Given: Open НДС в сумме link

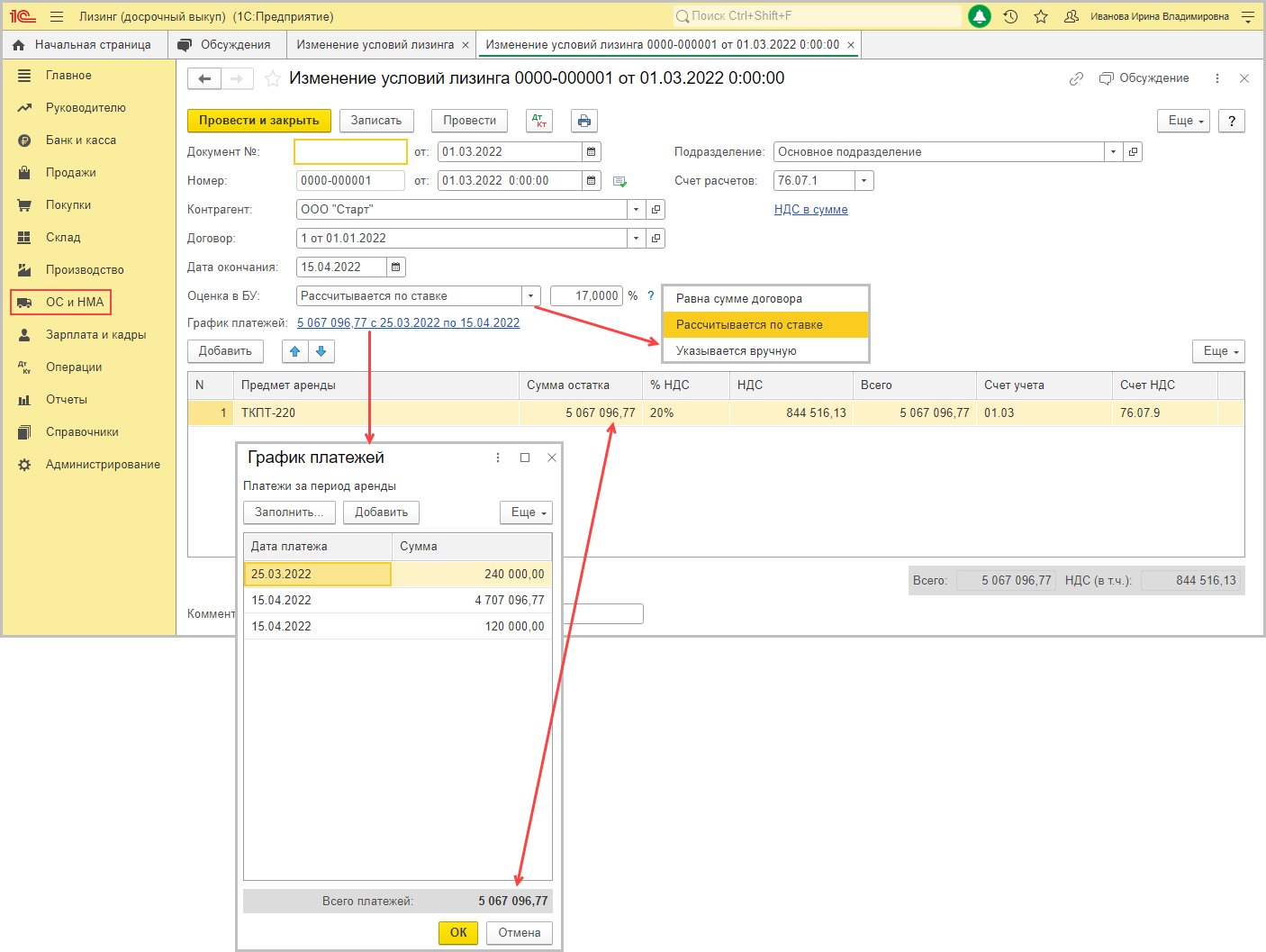Looking at the screenshot, I should [x=810, y=210].
